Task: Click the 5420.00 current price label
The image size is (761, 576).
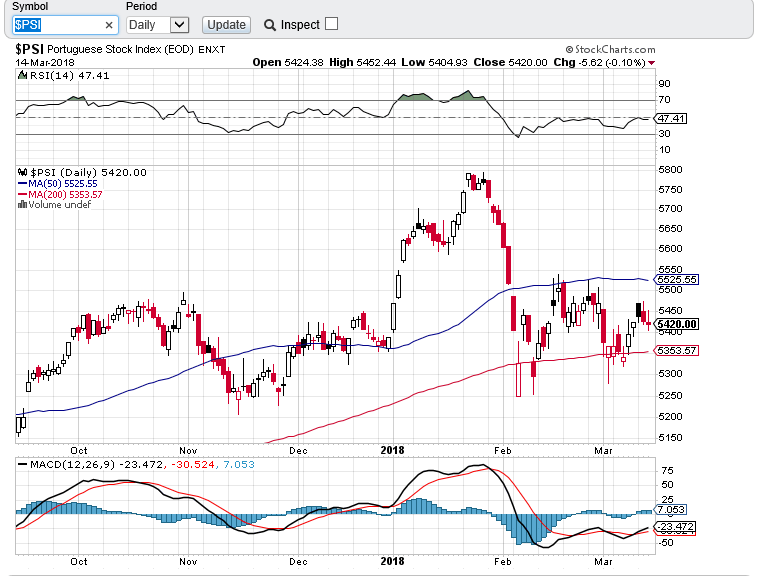Action: click(x=677, y=324)
